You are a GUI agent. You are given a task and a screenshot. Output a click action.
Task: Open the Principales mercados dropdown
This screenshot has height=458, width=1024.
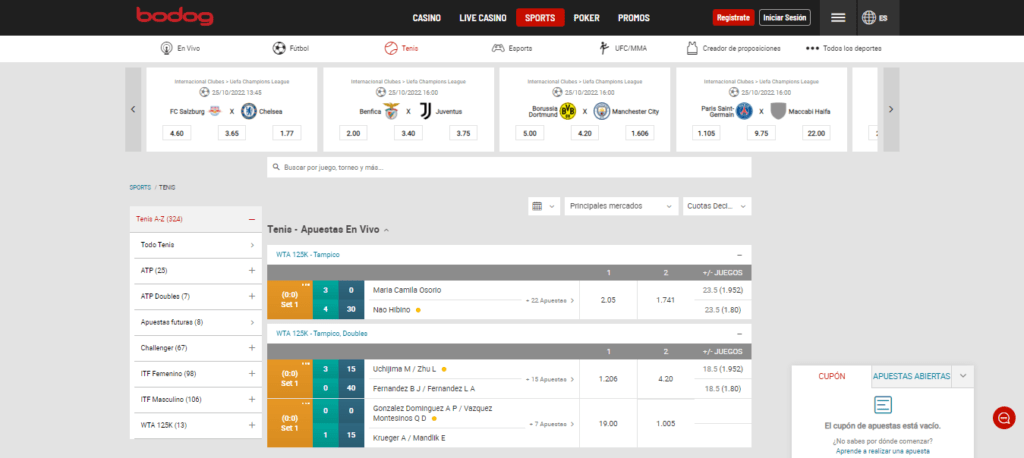(x=619, y=206)
